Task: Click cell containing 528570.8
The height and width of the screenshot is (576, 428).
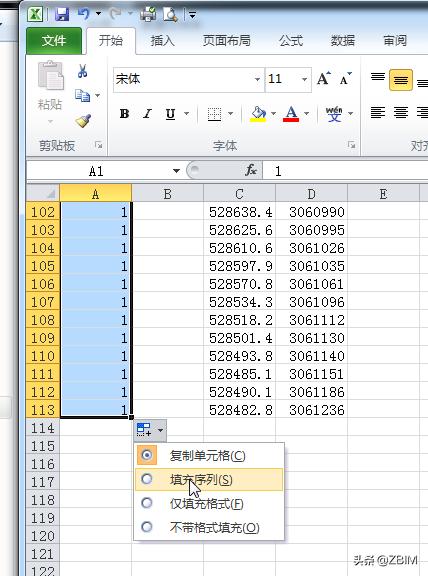Action: [x=240, y=284]
